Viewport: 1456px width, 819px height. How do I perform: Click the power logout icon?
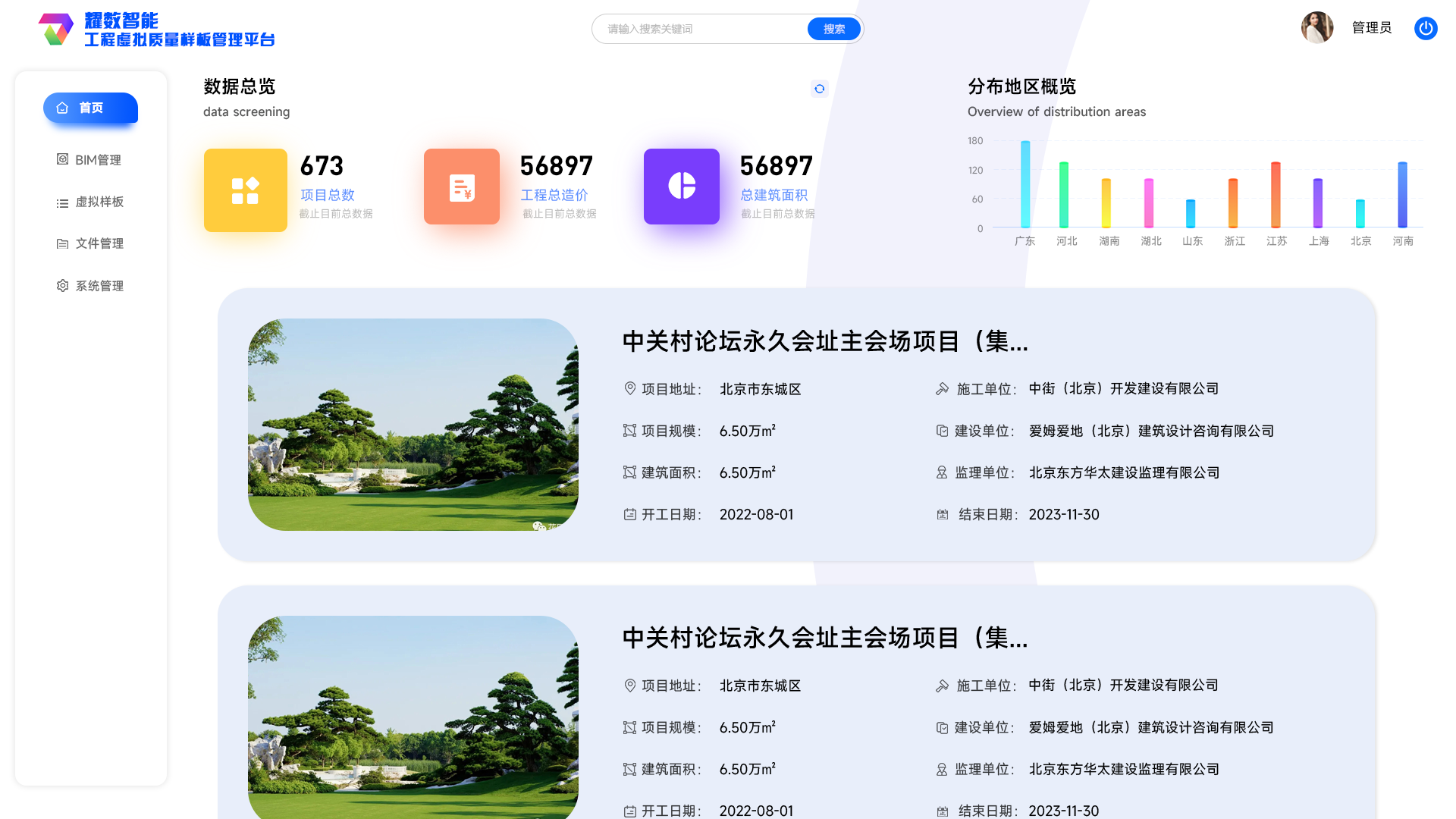(1426, 29)
